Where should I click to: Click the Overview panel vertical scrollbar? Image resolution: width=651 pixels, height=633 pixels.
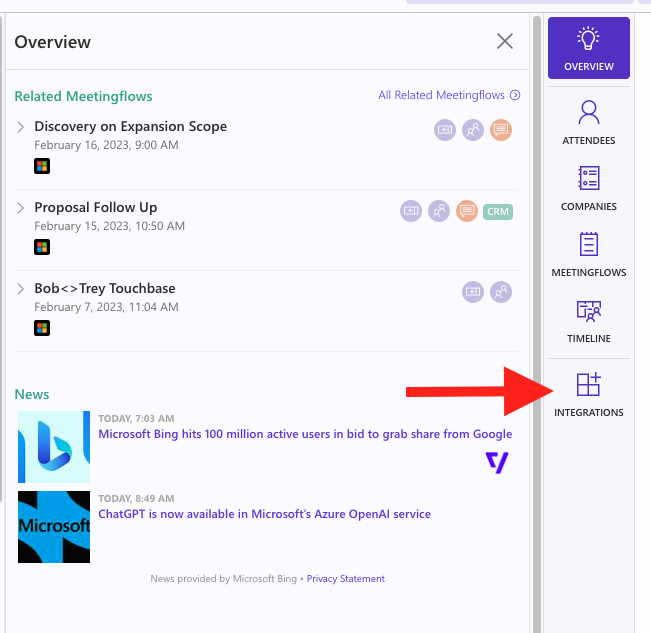537,324
